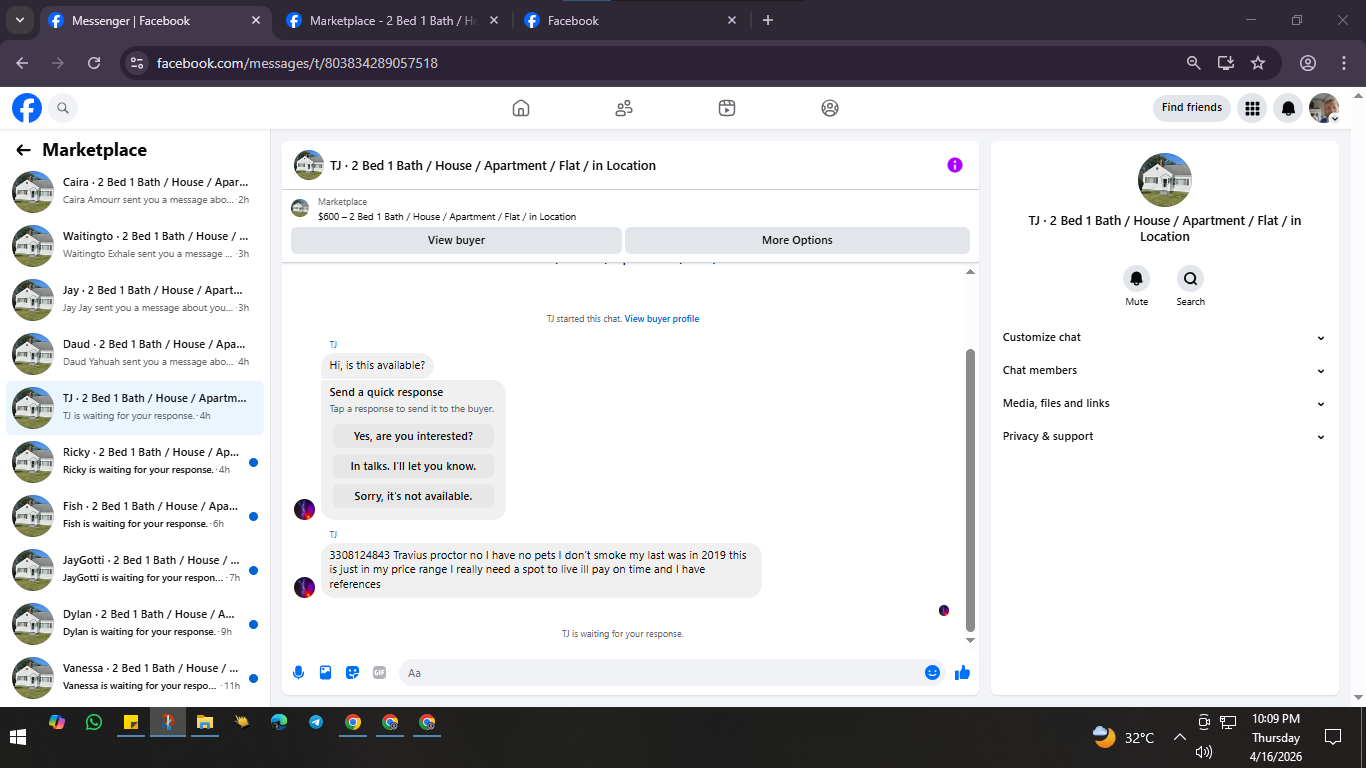Send quick reply 'Yes, are you interested?'
This screenshot has height=768, width=1366.
click(x=413, y=436)
